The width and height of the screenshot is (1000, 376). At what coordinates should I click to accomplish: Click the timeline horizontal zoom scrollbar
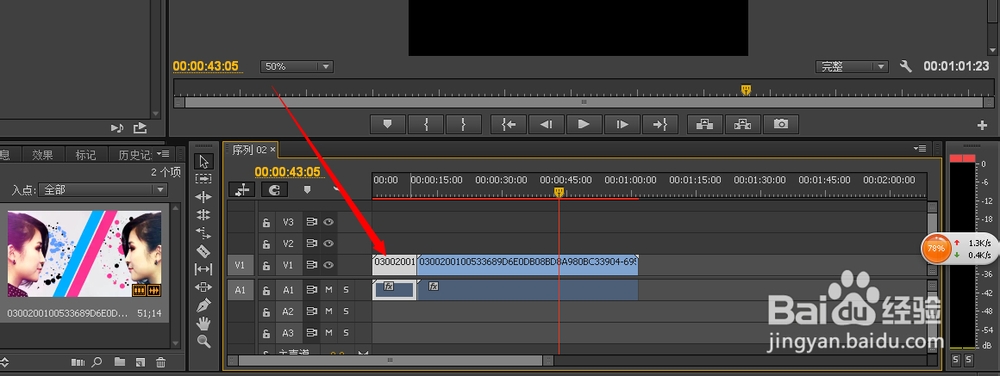point(390,360)
